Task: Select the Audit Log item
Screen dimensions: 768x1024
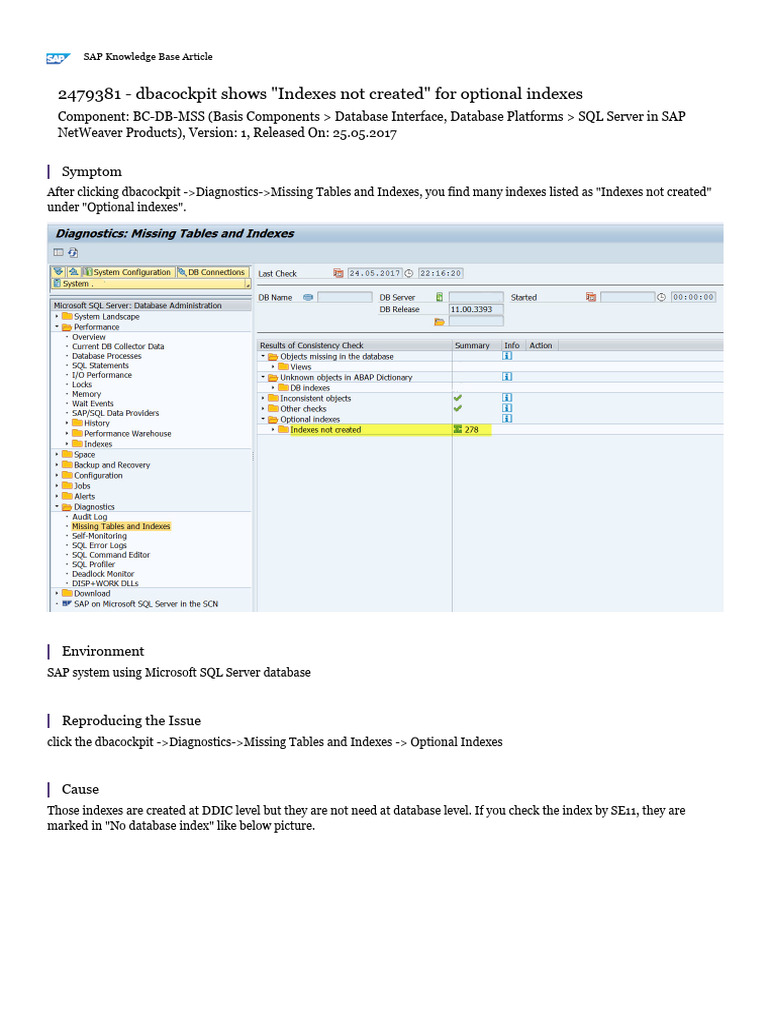Action: (89, 517)
